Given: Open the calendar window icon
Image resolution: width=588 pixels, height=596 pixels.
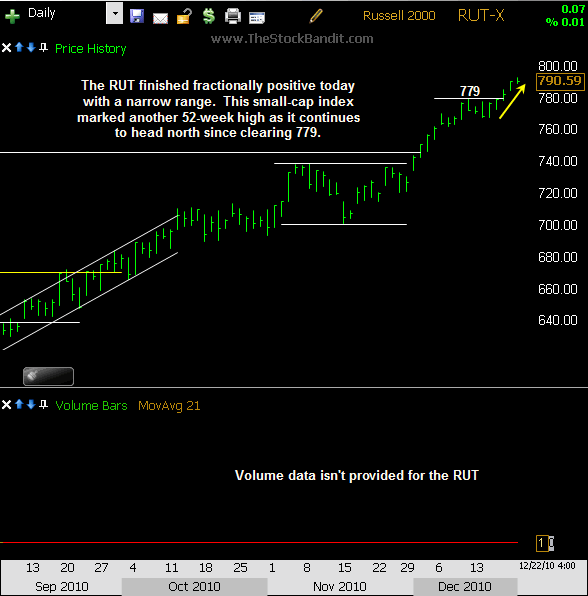Looking at the screenshot, I should pyautogui.click(x=257, y=17).
